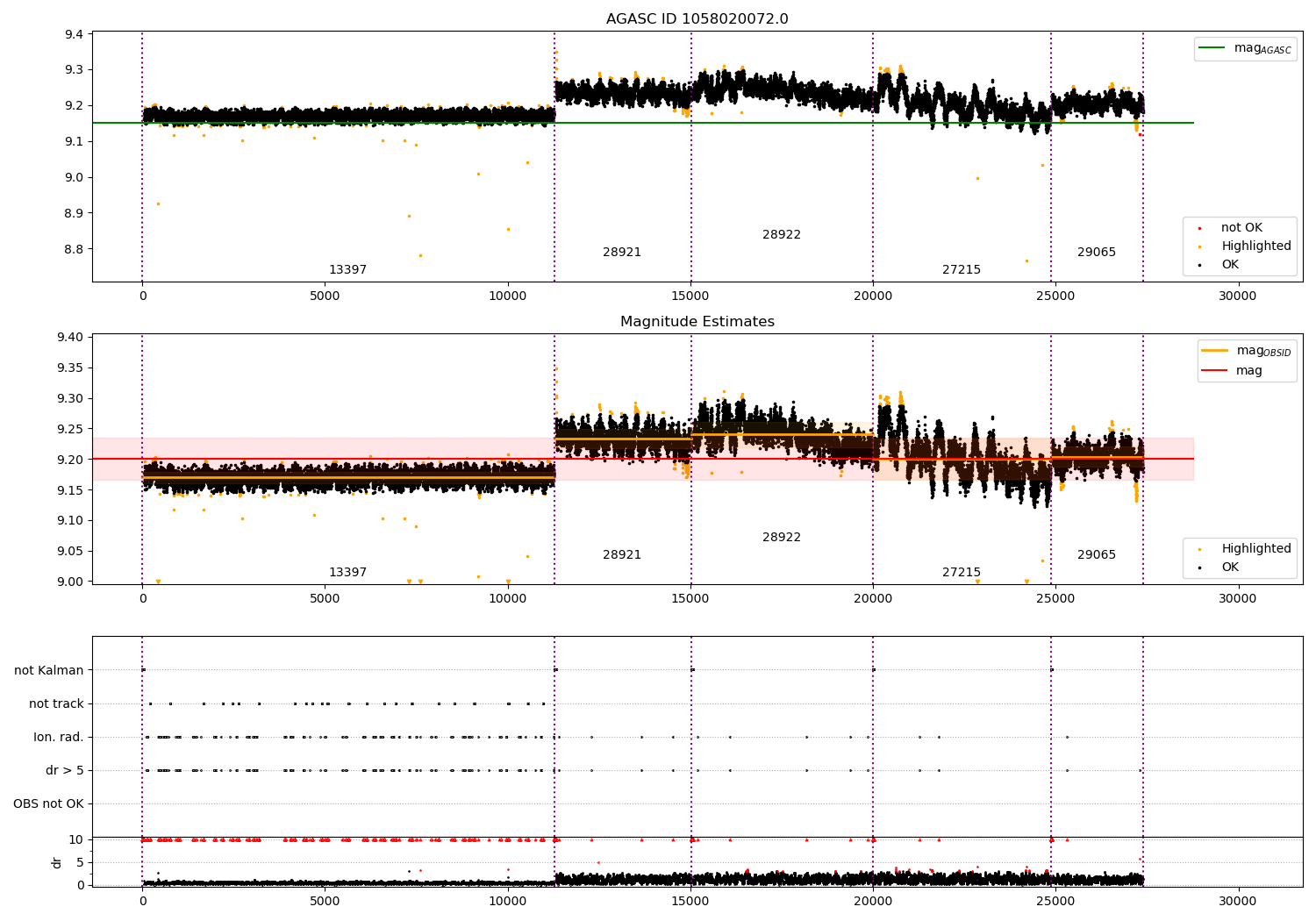Click y-axis tick 9.05 in the Magnitude Estimates plot

click(70, 552)
